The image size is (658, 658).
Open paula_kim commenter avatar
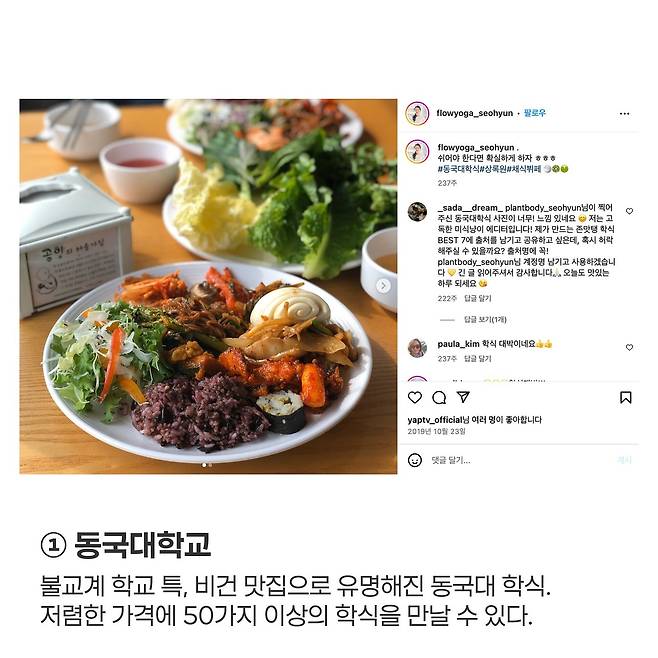tap(417, 348)
